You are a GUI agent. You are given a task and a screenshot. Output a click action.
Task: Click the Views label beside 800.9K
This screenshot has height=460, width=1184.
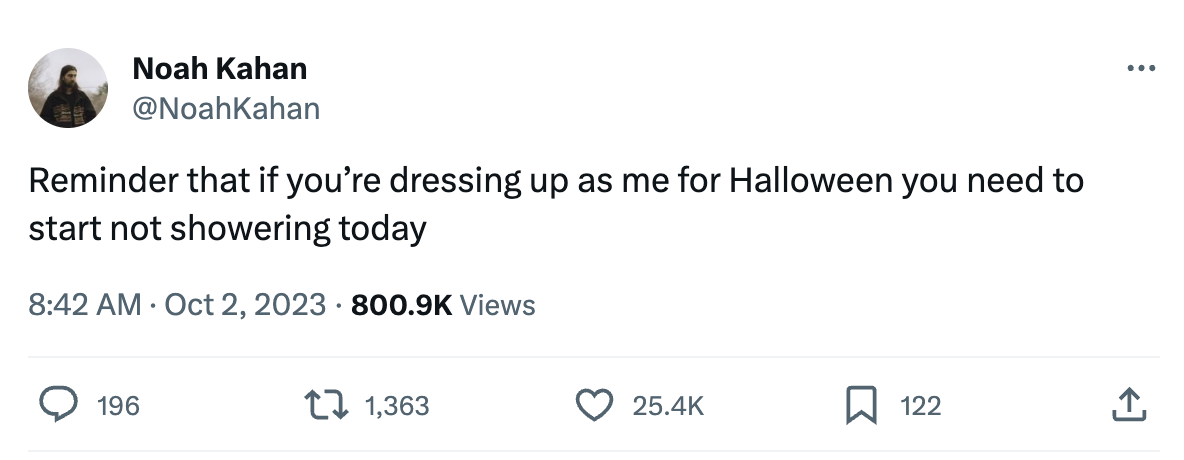[498, 305]
